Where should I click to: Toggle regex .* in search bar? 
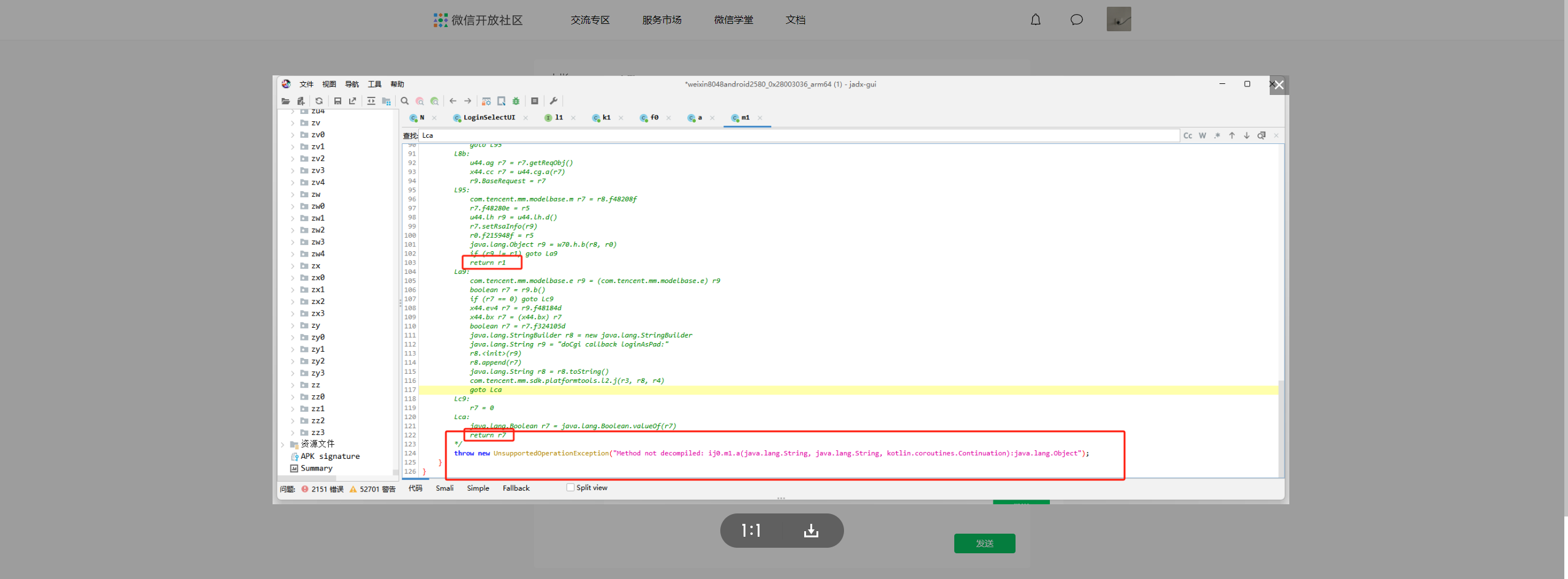pos(1217,135)
